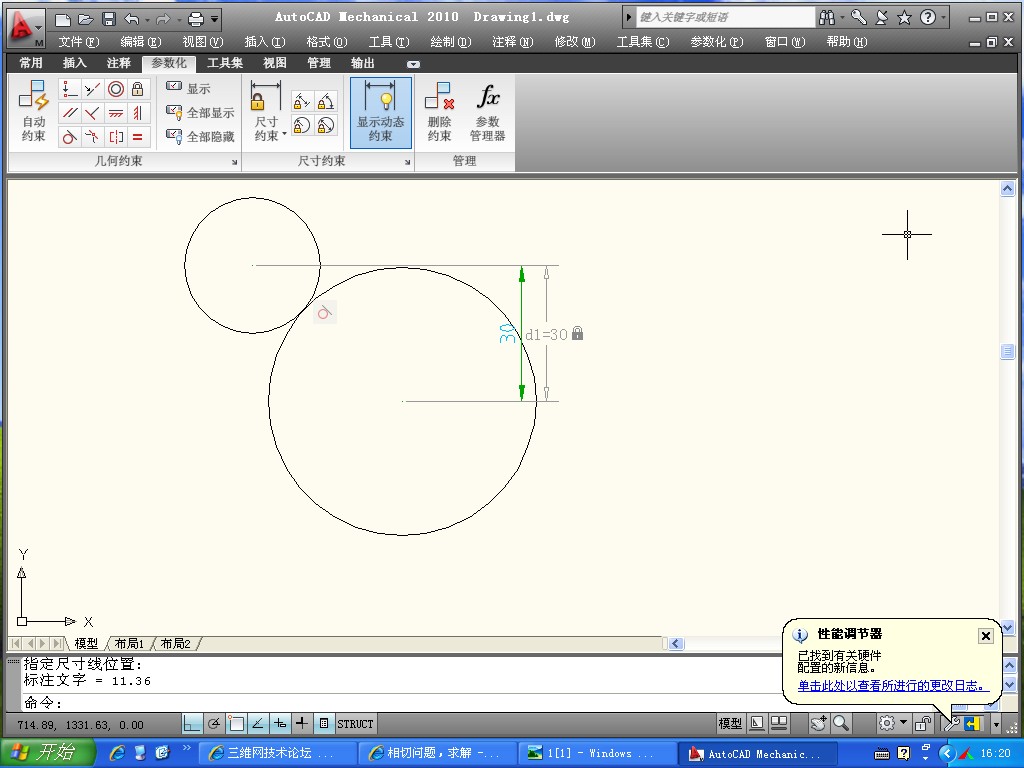1024x768 pixels.
Task: Select the Aligned dimensional constraint icon
Action: 301,101
